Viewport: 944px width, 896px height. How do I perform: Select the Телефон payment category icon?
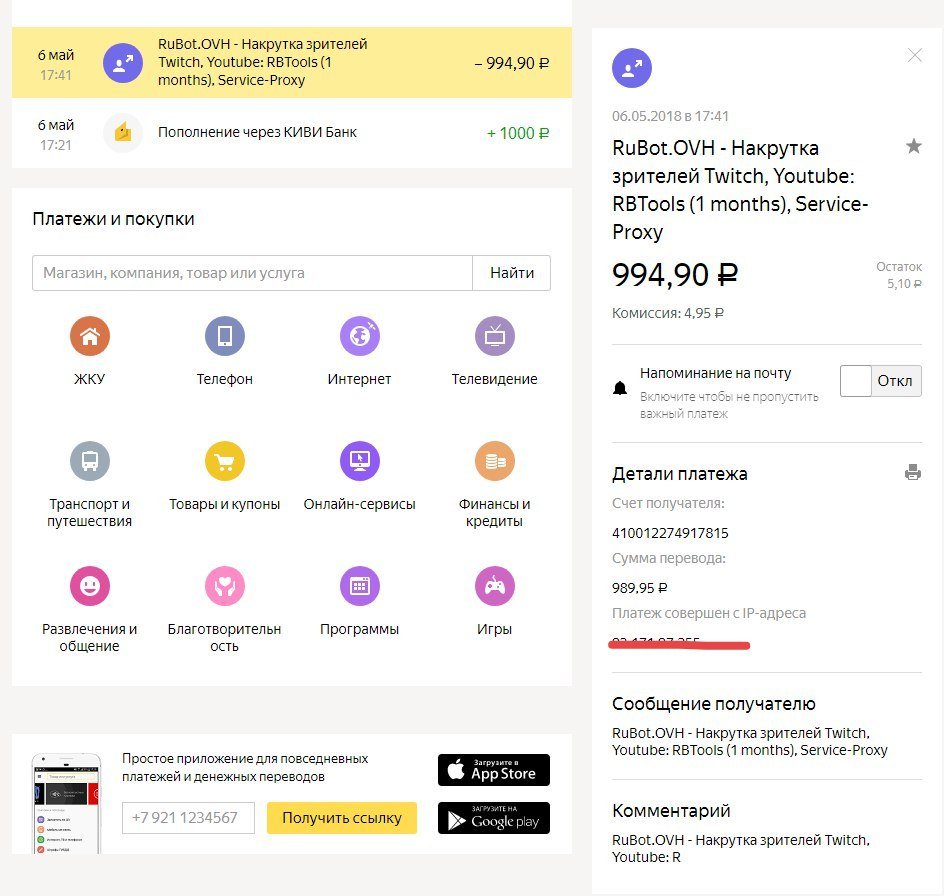[225, 336]
